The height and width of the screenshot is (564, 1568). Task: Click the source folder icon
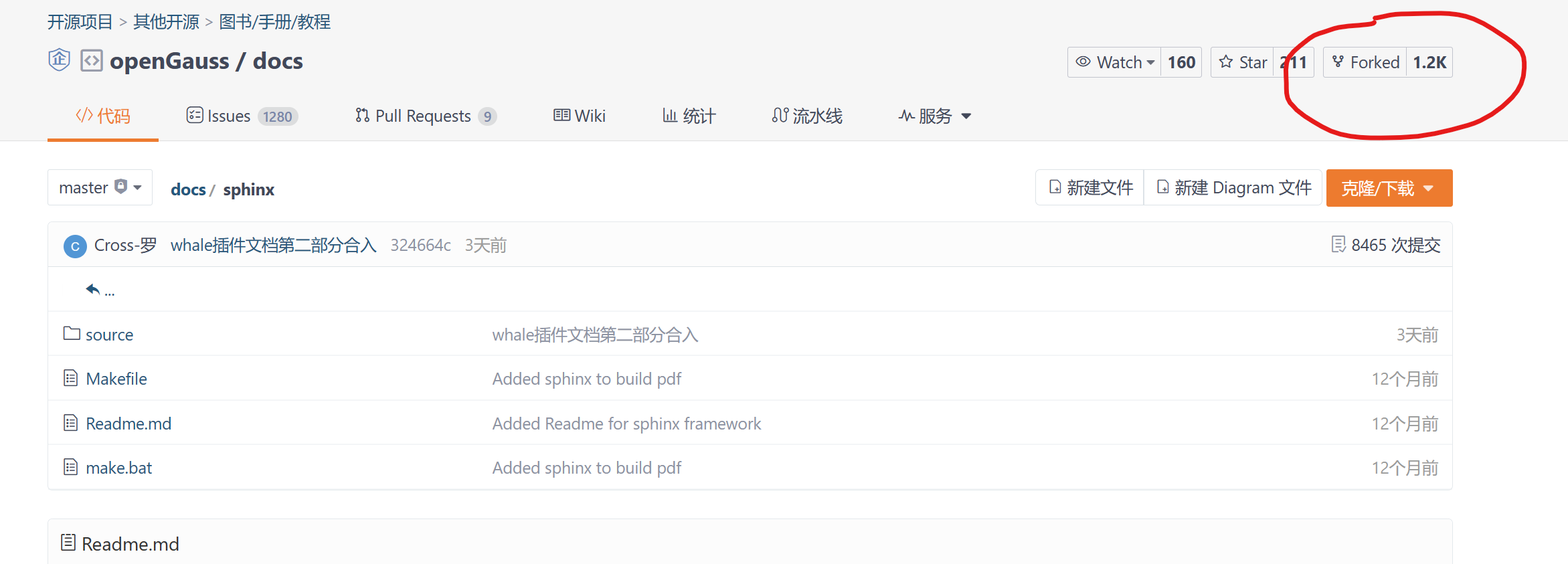click(72, 333)
